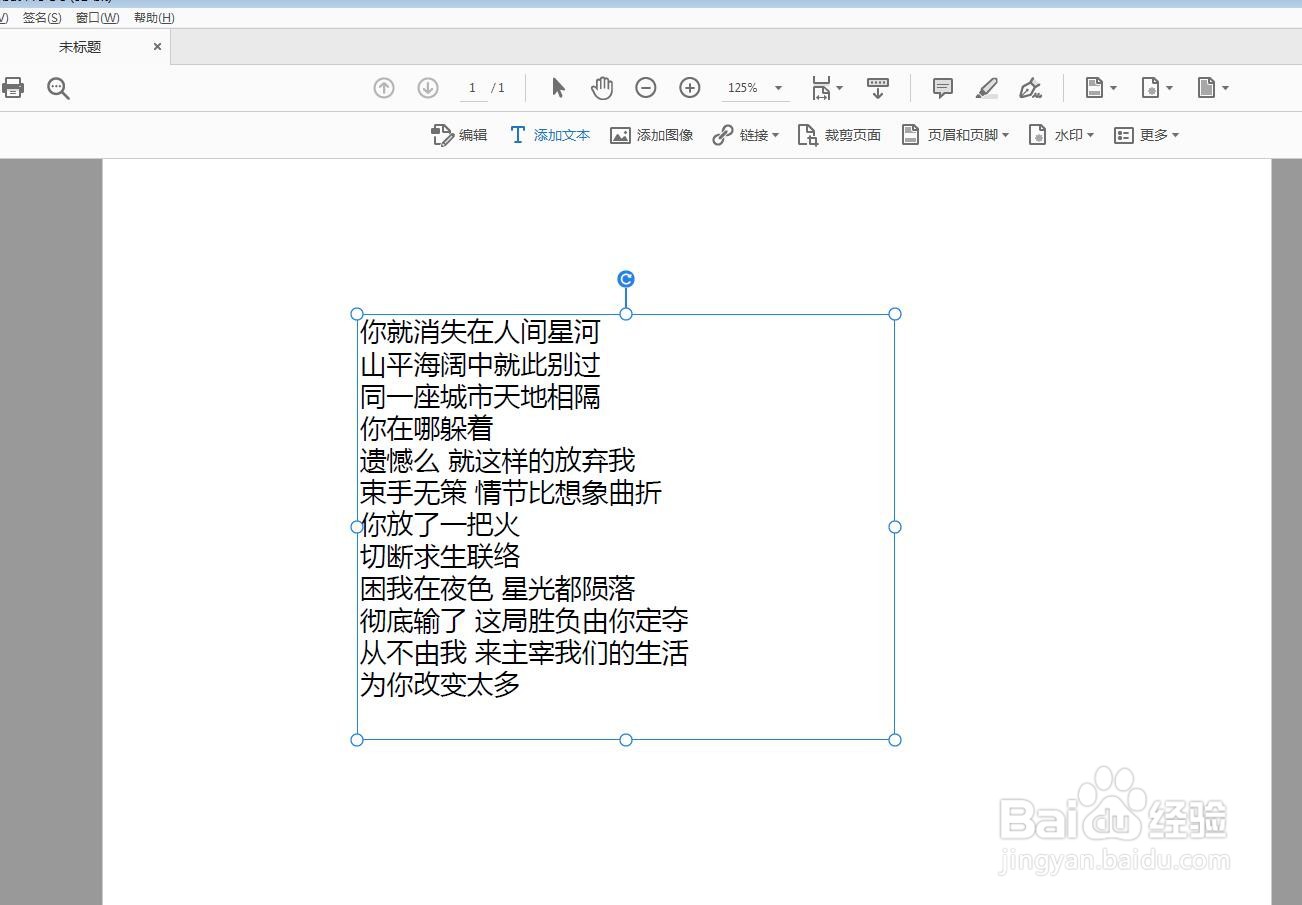Click the text line 山平海阔中就此别过
Image resolution: width=1302 pixels, height=905 pixels.
(x=480, y=364)
